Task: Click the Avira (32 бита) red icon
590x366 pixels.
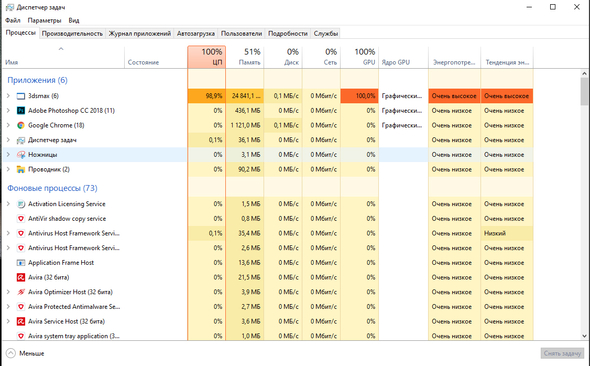Action: pyautogui.click(x=21, y=277)
